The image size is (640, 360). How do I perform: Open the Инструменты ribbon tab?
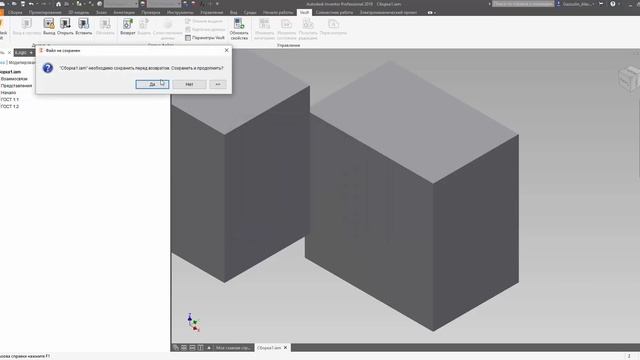(x=180, y=13)
